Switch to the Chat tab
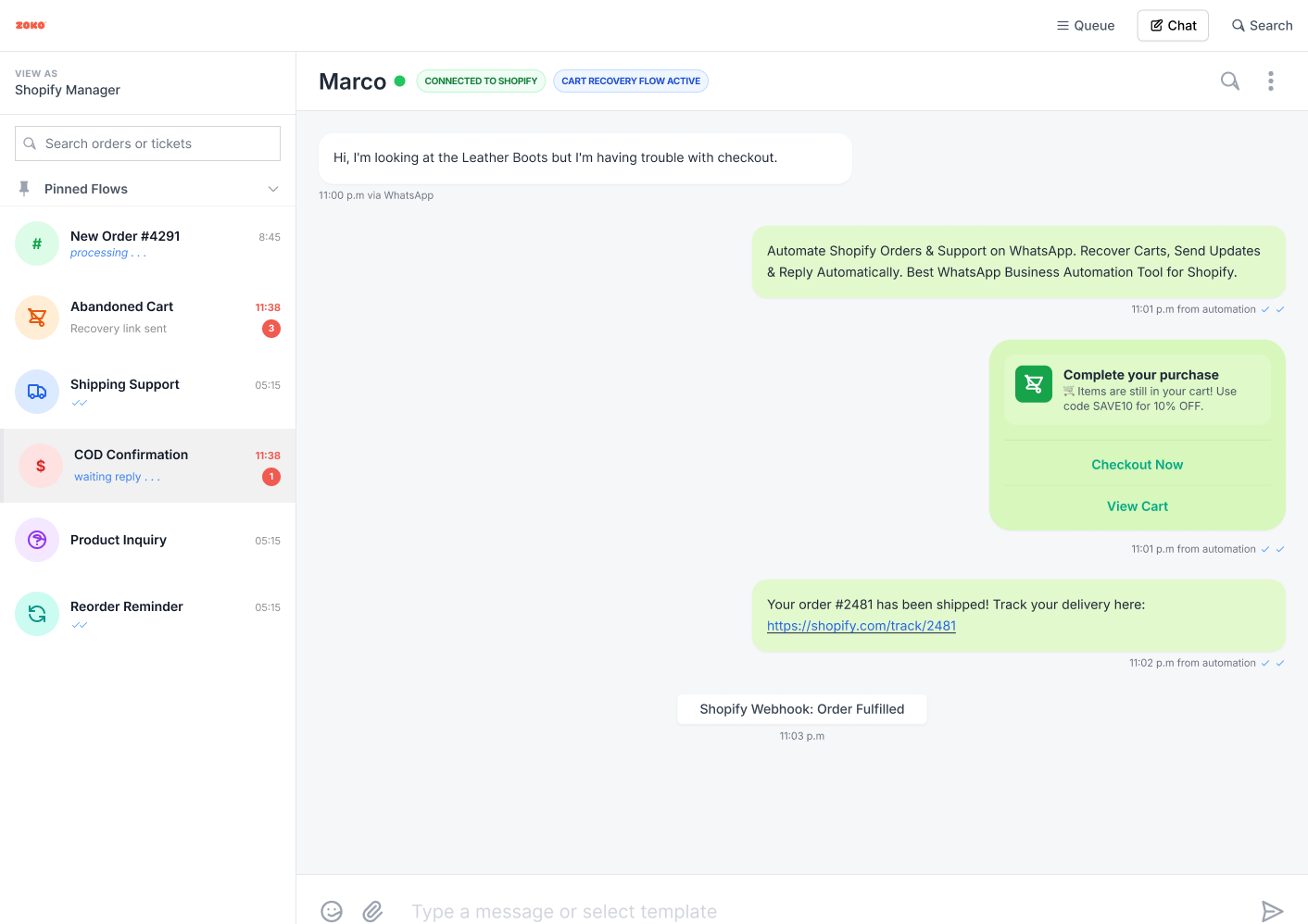This screenshot has width=1308, height=924. click(x=1173, y=26)
